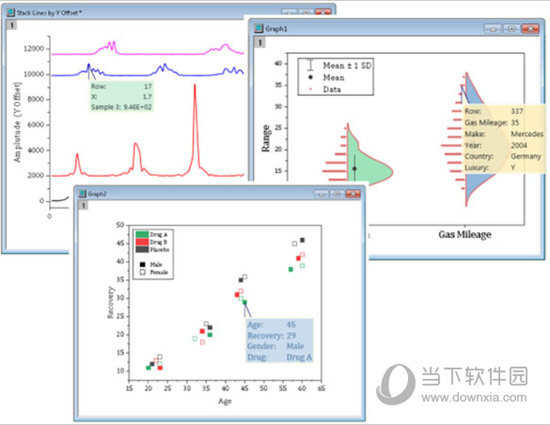Image resolution: width=550 pixels, height=425 pixels.
Task: Click the Mean ± 1 SD legend entry
Action: [339, 65]
